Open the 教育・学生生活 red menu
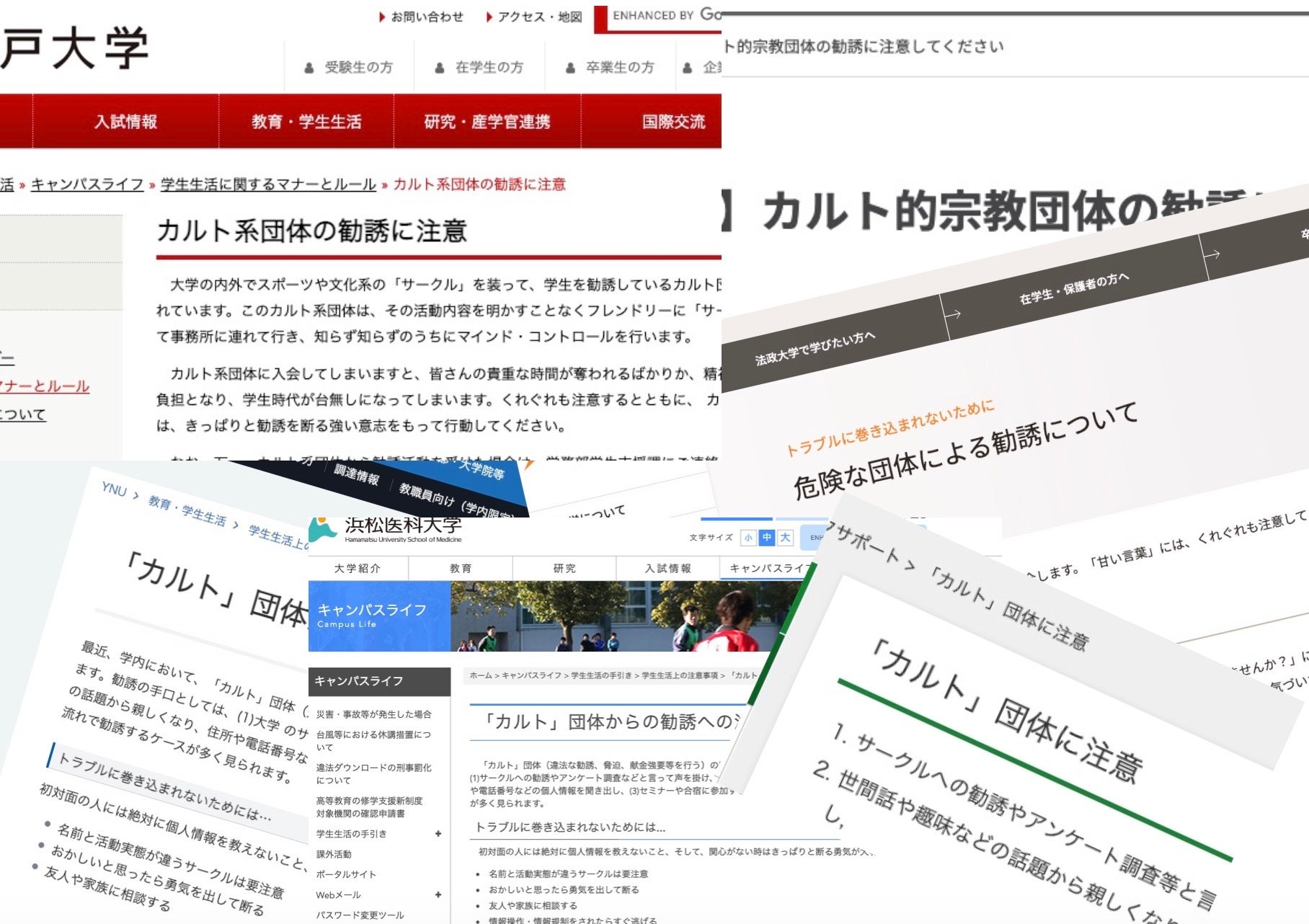 coord(306,122)
